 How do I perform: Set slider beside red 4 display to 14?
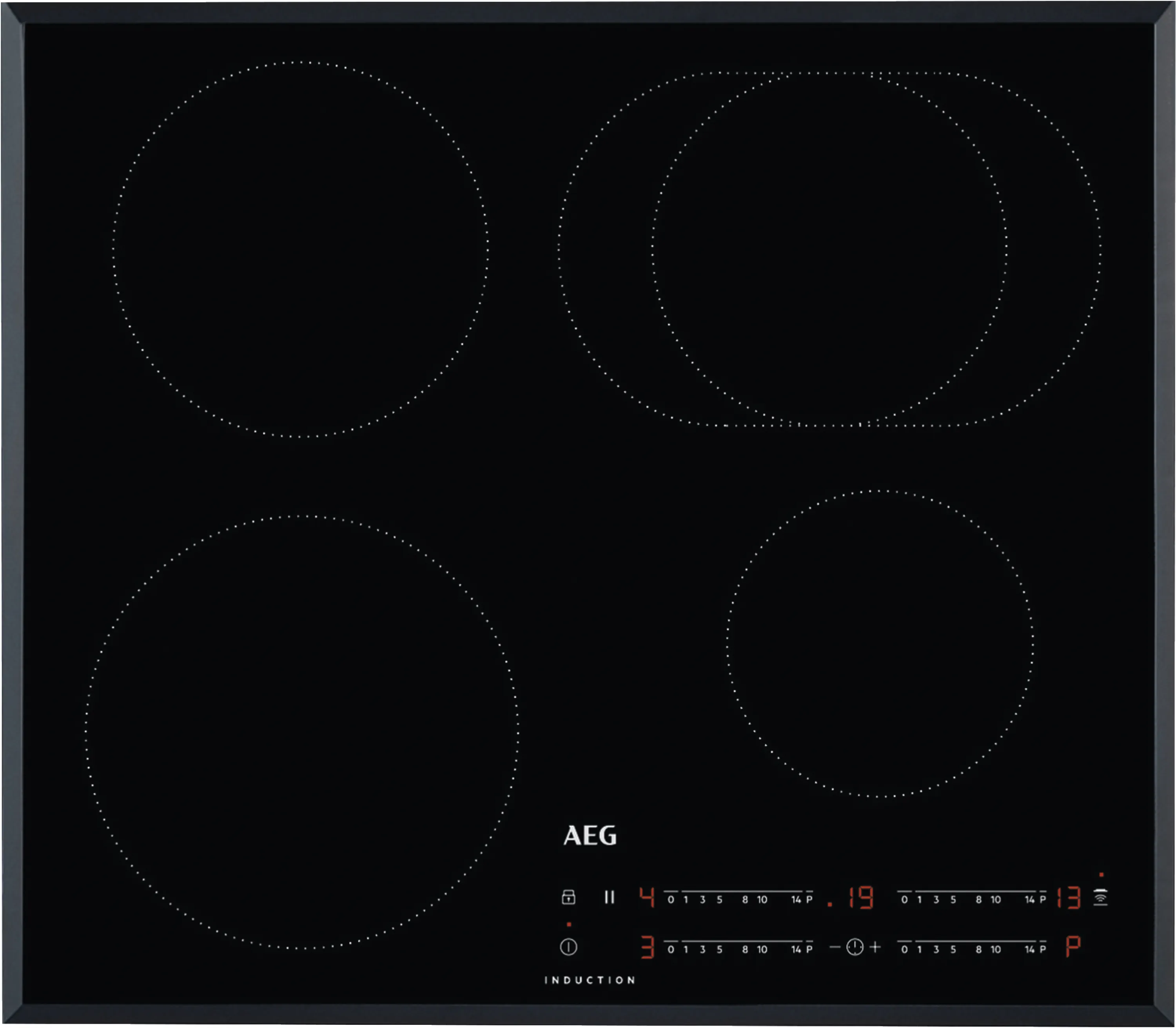[796, 899]
